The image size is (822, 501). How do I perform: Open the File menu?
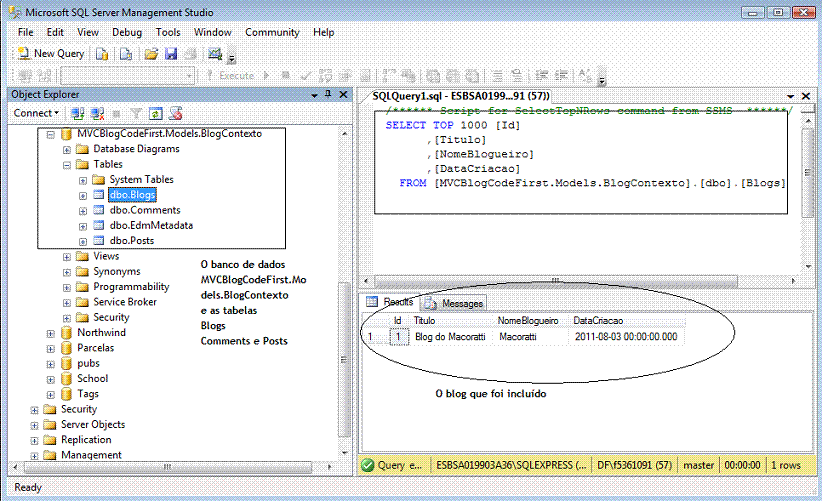coord(25,32)
